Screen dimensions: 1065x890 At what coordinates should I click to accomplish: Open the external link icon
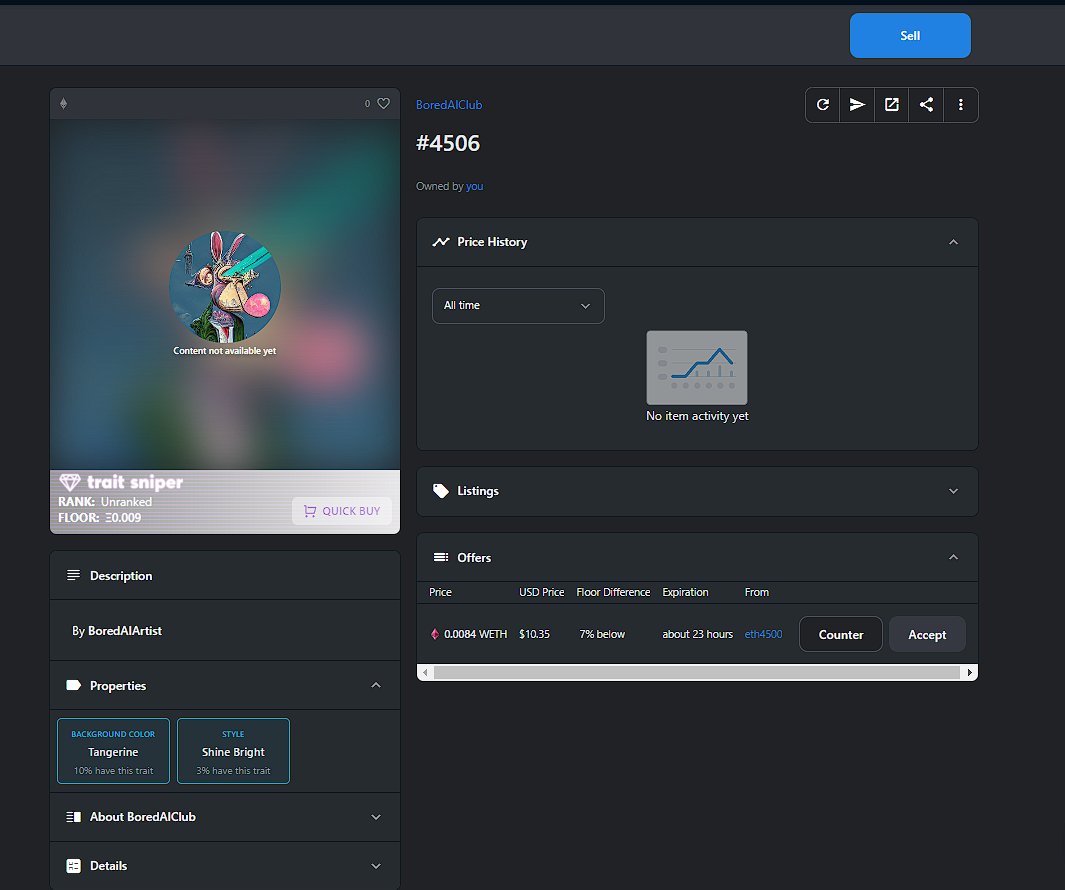tap(892, 105)
